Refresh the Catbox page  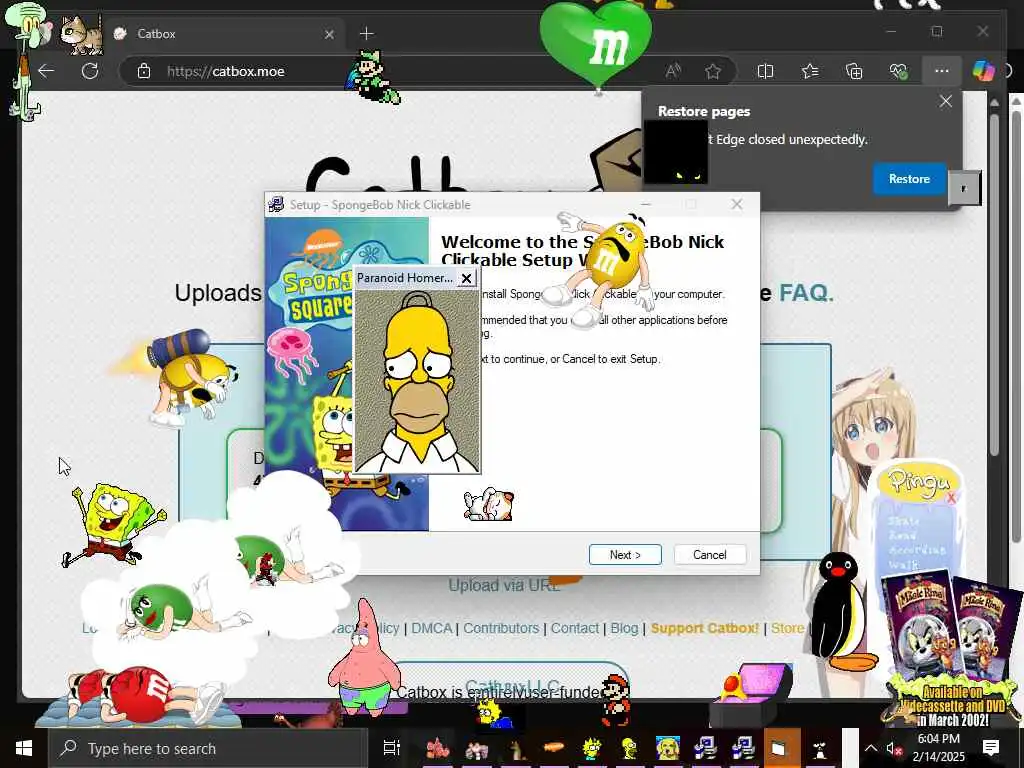(x=90, y=71)
